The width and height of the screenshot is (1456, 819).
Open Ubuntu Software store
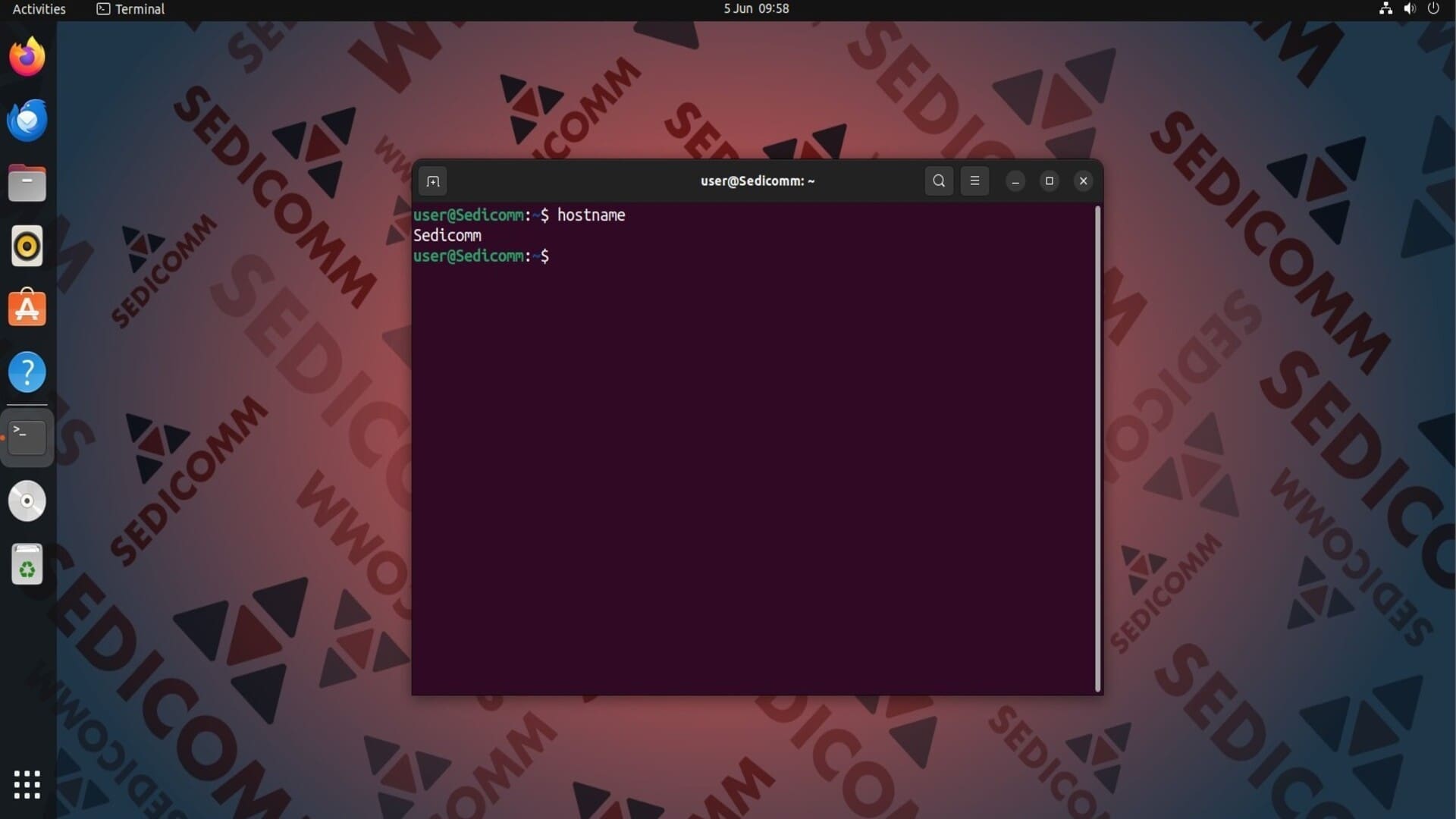pos(27,309)
